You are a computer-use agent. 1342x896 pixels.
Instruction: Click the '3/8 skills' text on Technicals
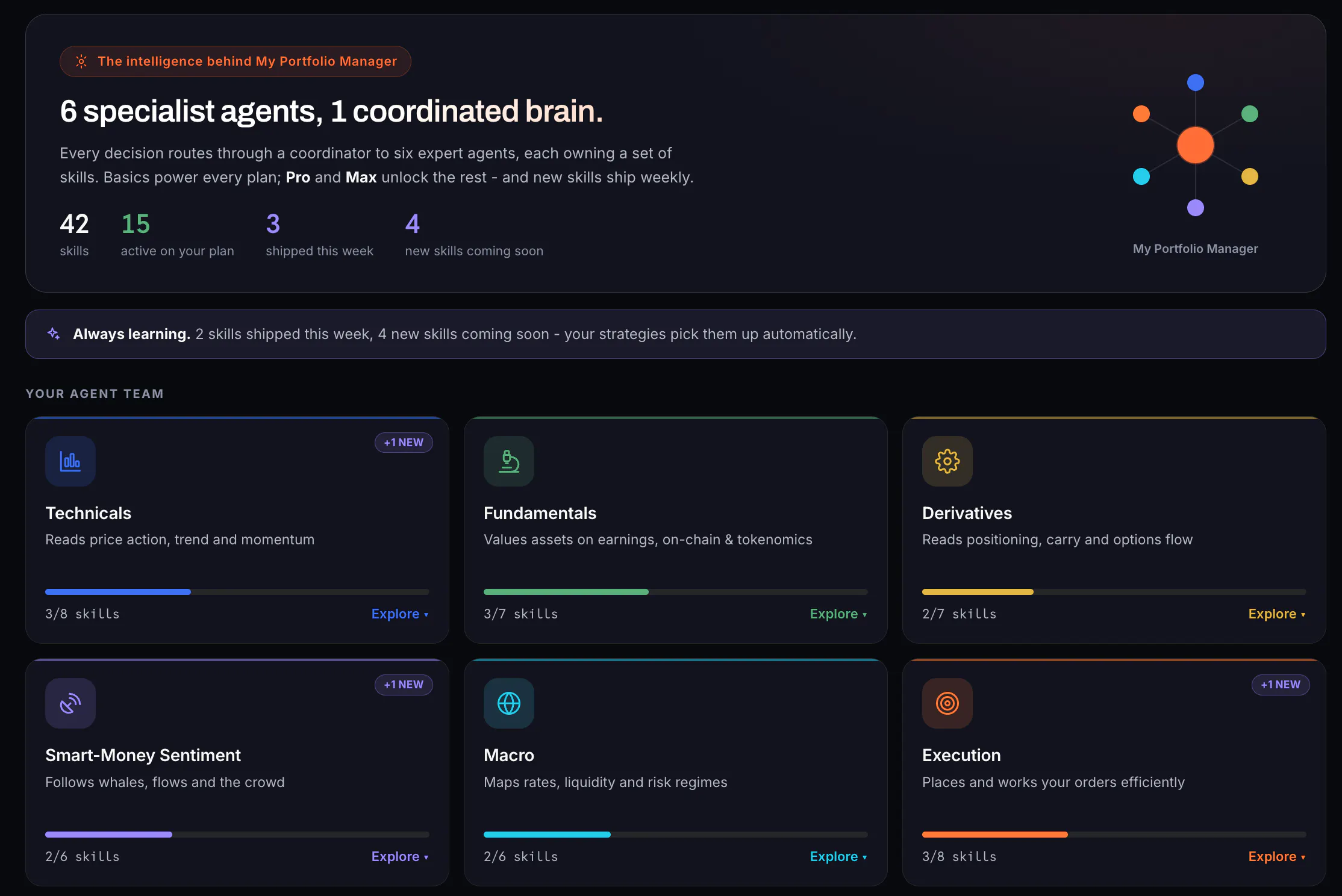tap(83, 614)
